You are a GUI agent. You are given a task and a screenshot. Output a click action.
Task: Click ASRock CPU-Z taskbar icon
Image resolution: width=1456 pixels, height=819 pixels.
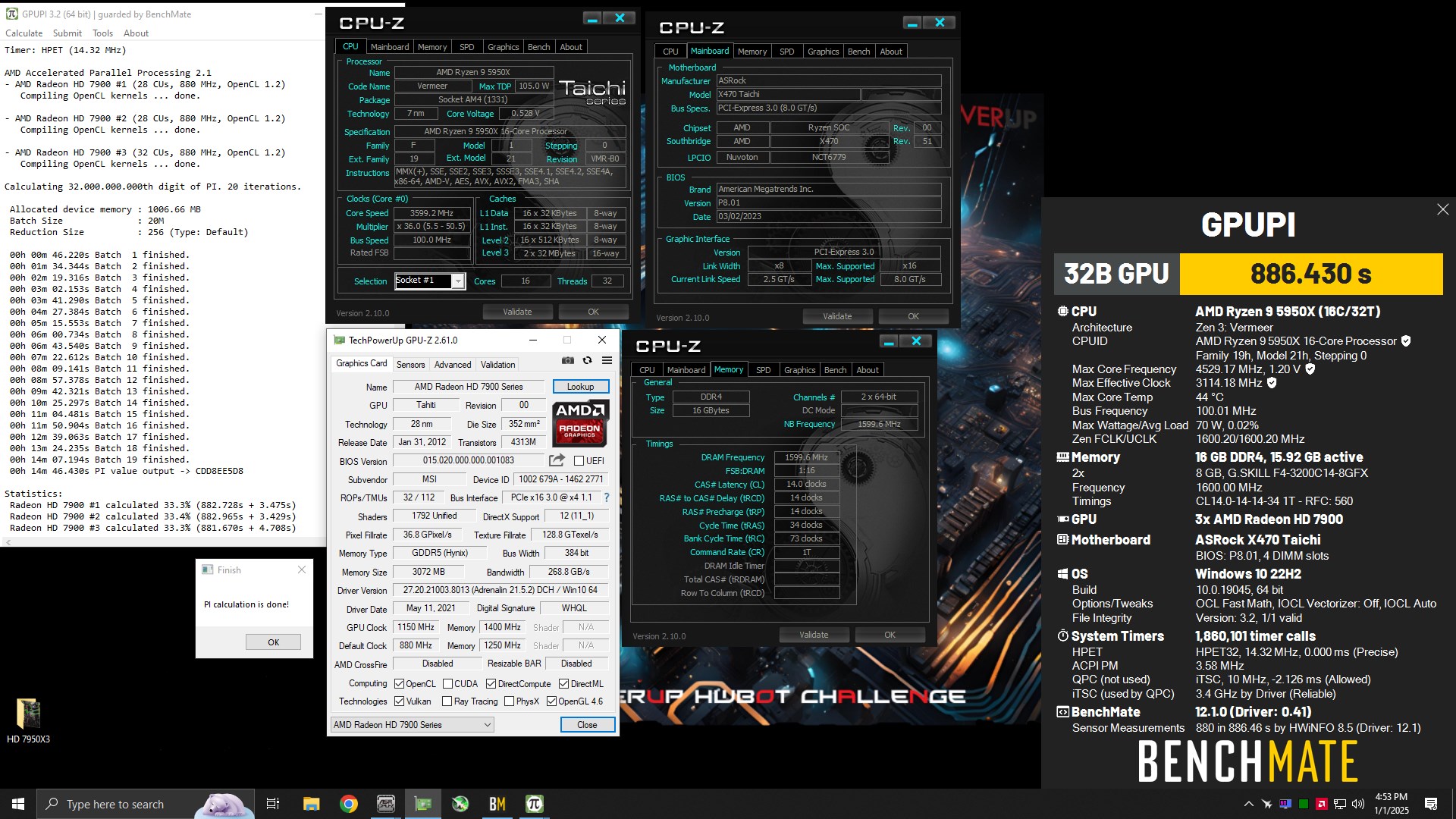click(386, 804)
